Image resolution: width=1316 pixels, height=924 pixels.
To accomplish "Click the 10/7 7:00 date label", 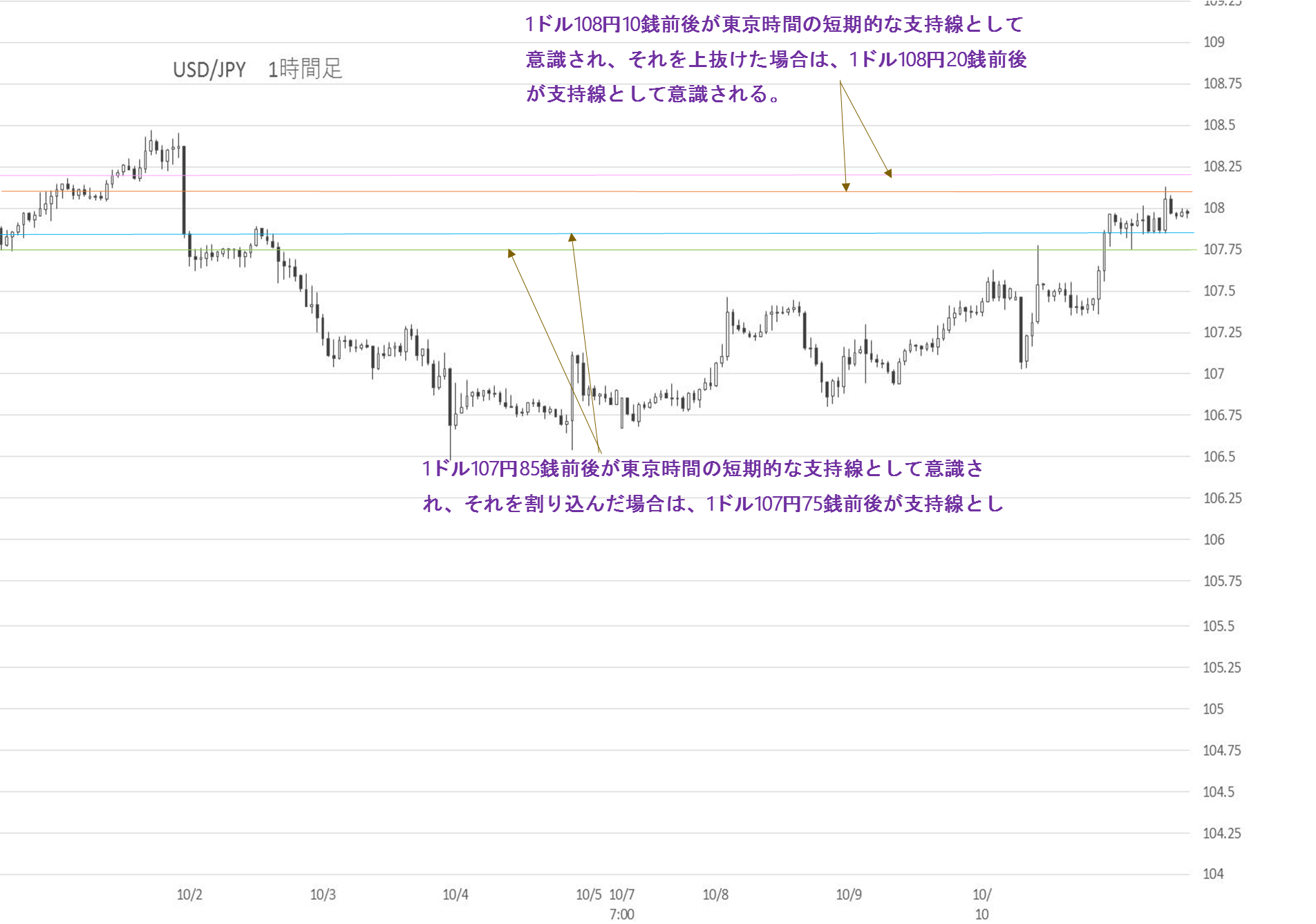I will [x=622, y=905].
